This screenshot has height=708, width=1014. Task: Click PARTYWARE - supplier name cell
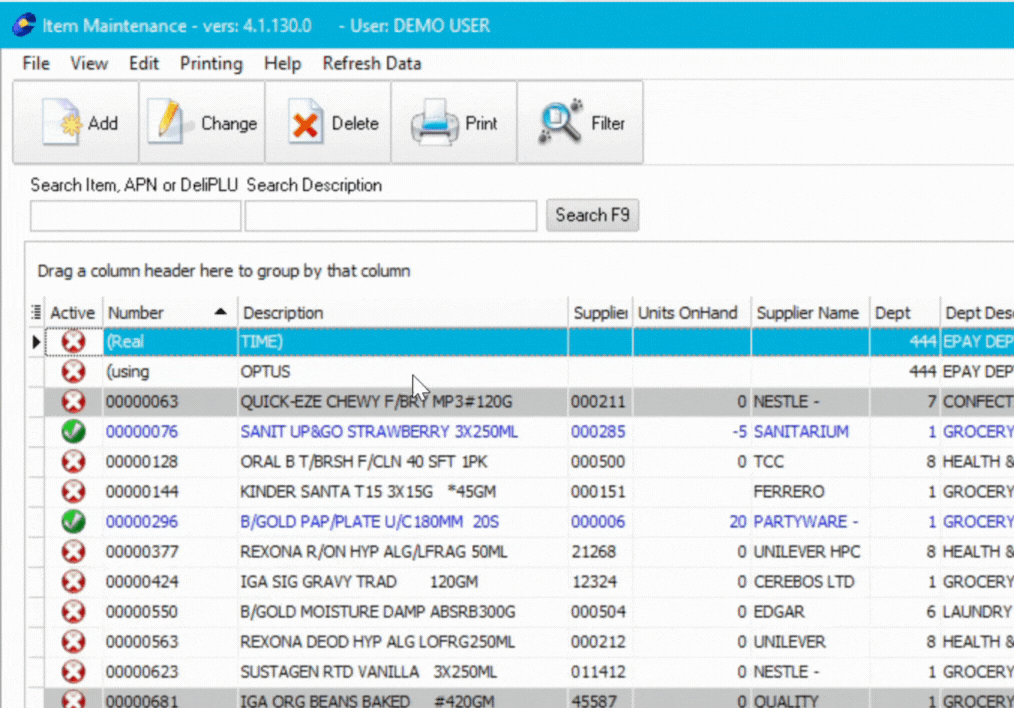810,522
